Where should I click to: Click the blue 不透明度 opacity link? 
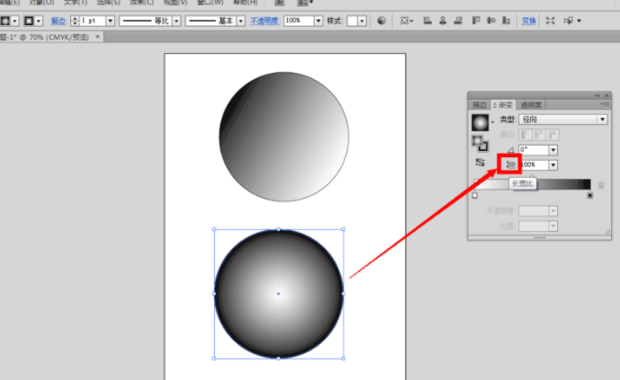(265, 21)
